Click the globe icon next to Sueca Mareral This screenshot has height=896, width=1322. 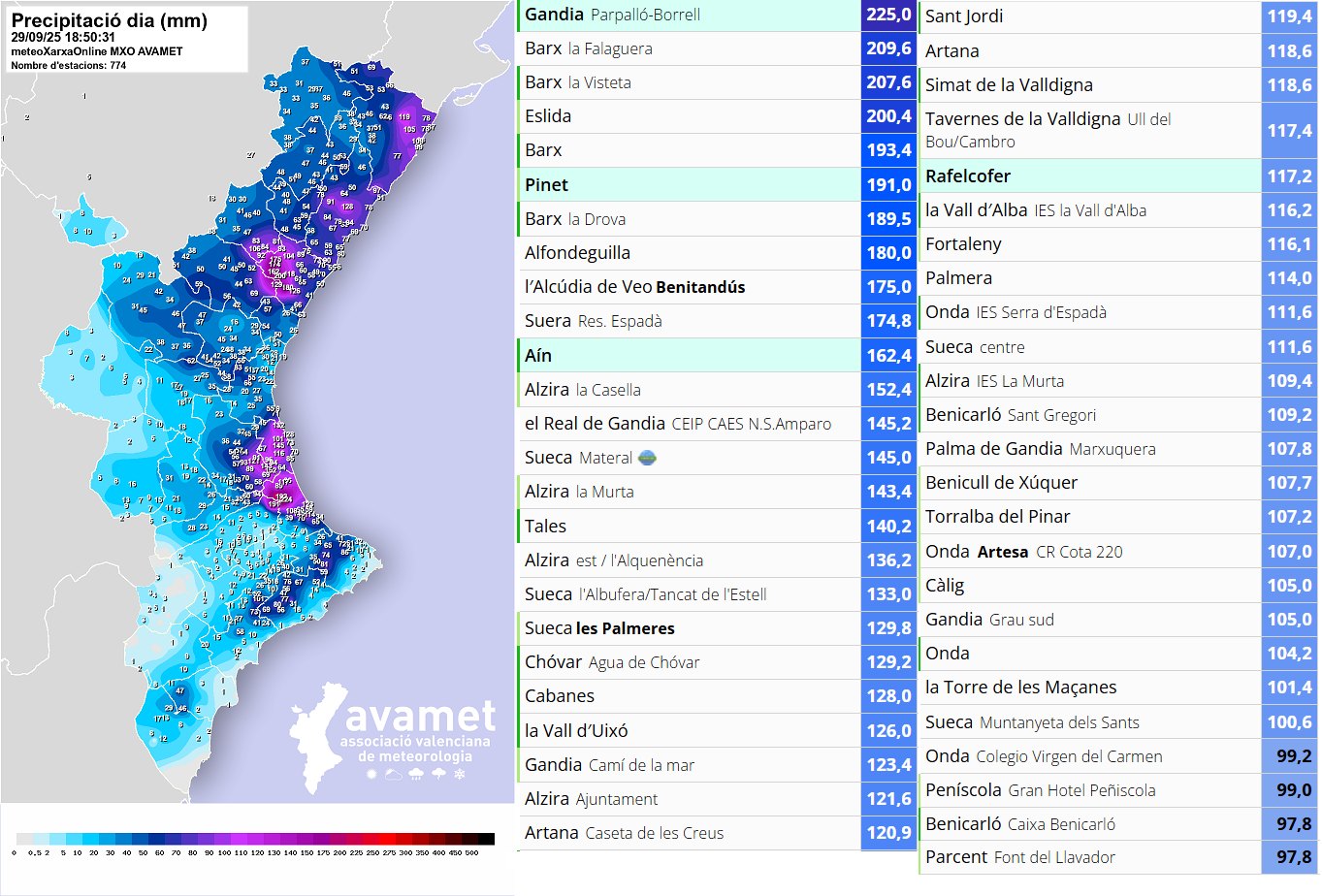tap(647, 458)
